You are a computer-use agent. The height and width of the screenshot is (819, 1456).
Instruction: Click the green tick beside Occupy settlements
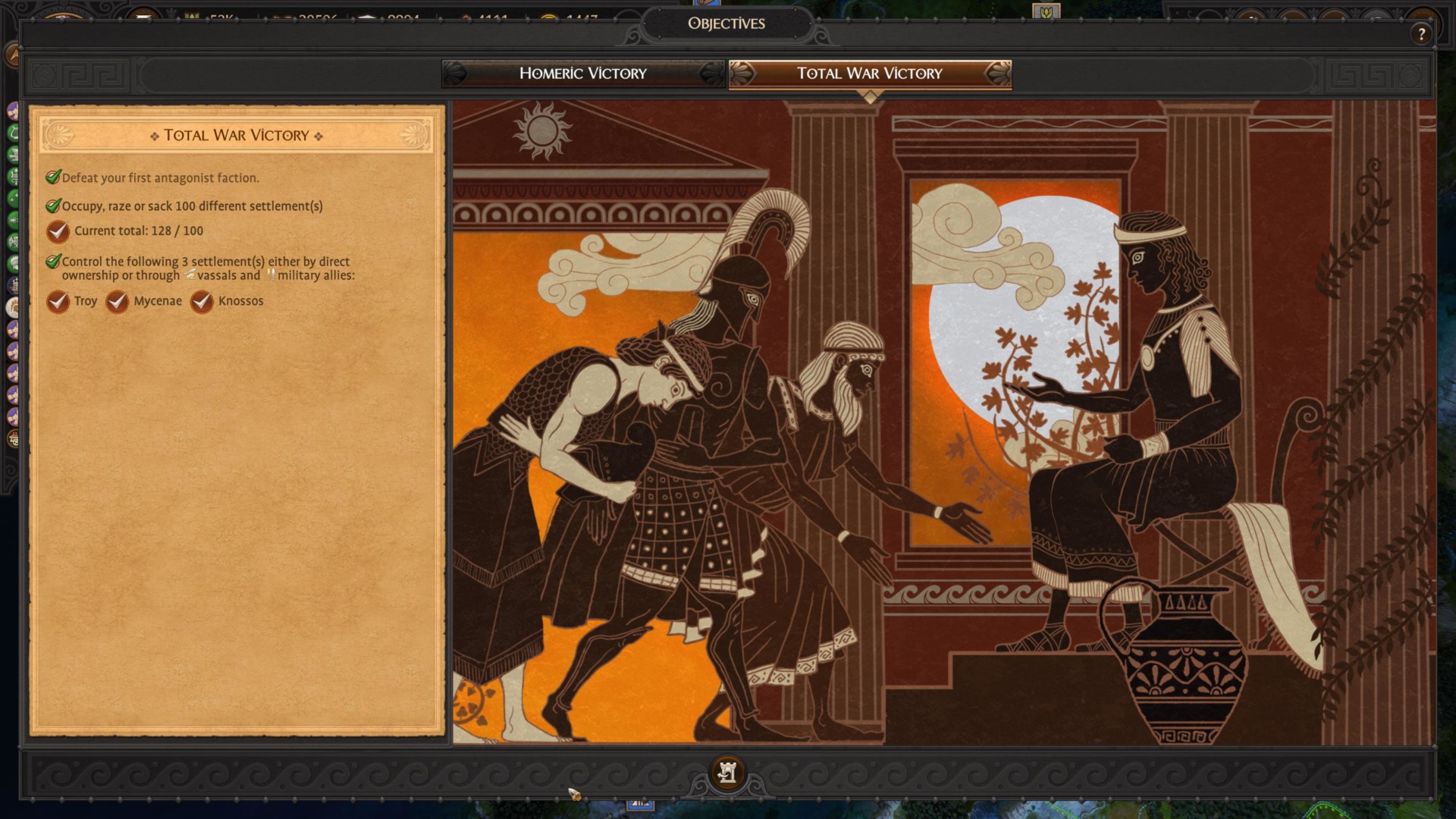53,206
